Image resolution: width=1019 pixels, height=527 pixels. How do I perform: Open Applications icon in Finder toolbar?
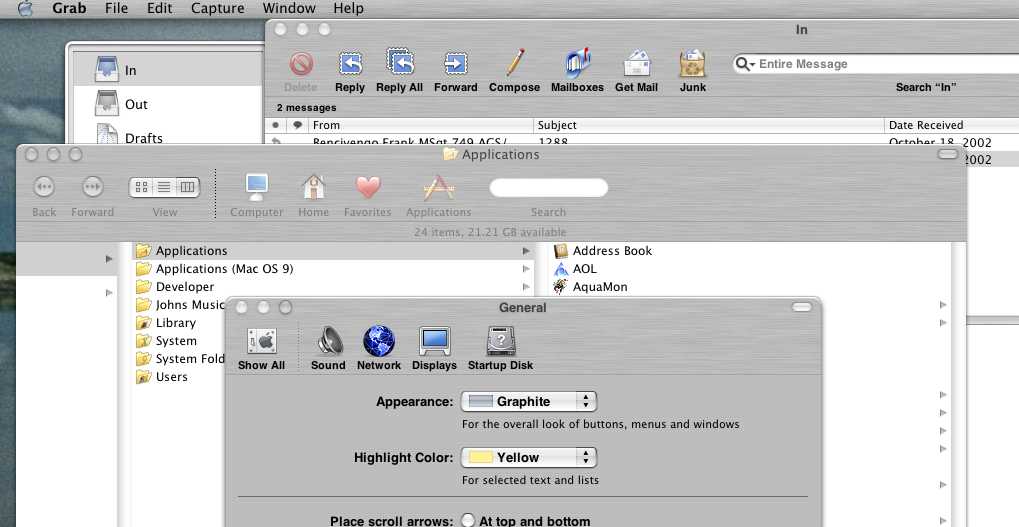(439, 188)
